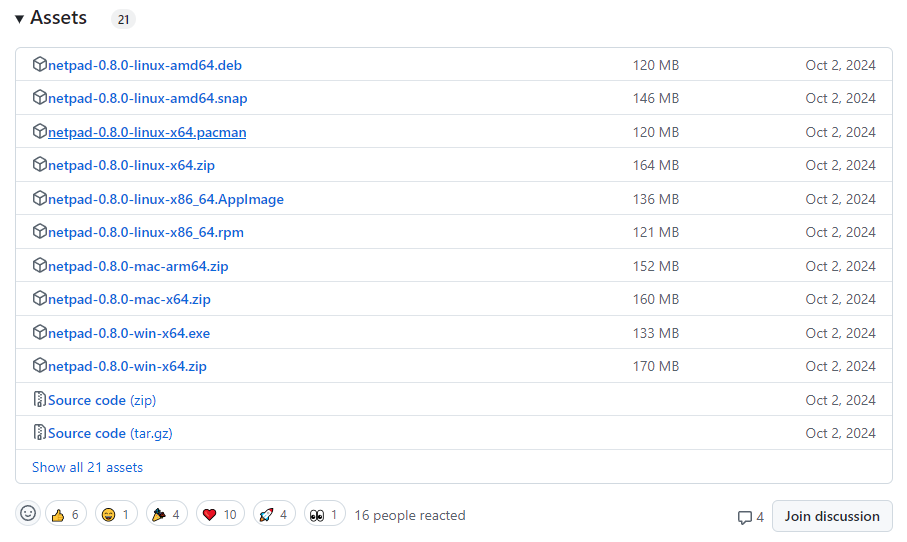Download netpad-0.8.0-linux-amd64.deb

(145, 65)
